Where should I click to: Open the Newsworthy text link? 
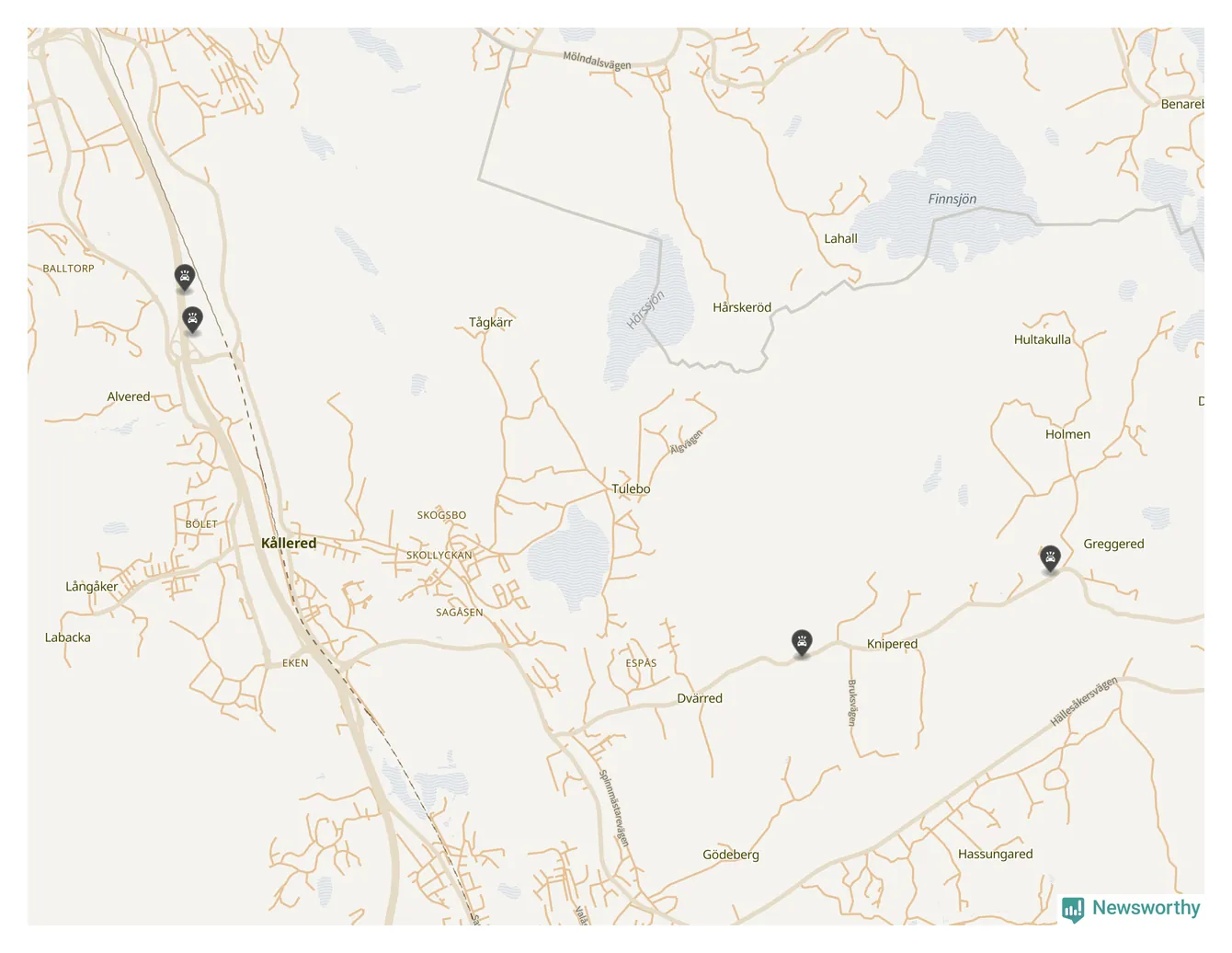point(1146,907)
